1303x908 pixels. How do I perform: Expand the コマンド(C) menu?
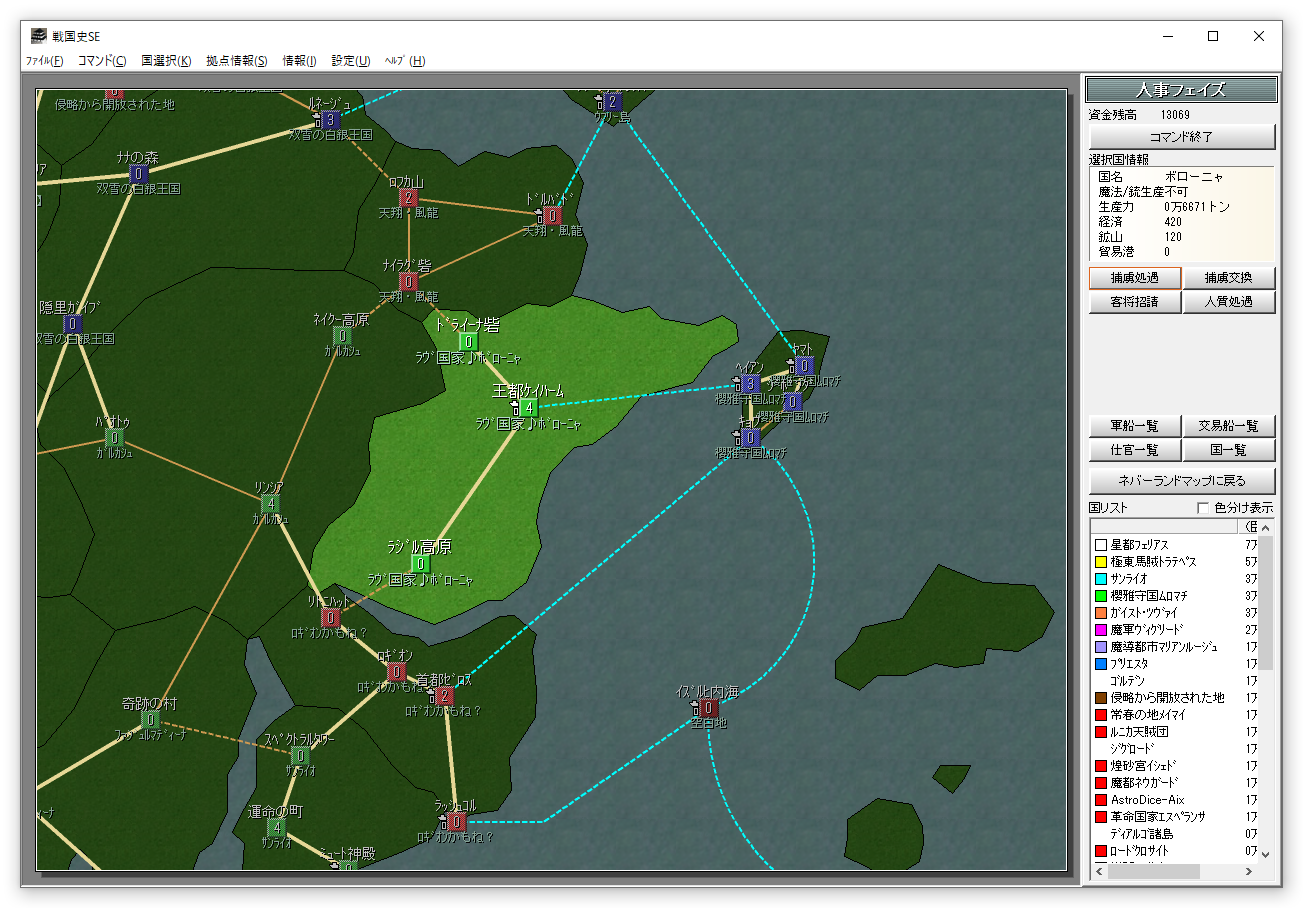pos(102,61)
